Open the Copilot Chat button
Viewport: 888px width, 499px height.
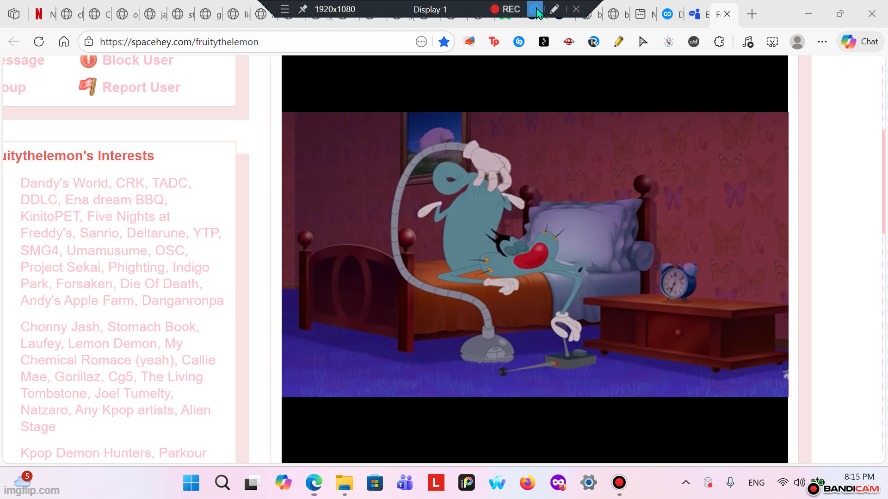(860, 42)
